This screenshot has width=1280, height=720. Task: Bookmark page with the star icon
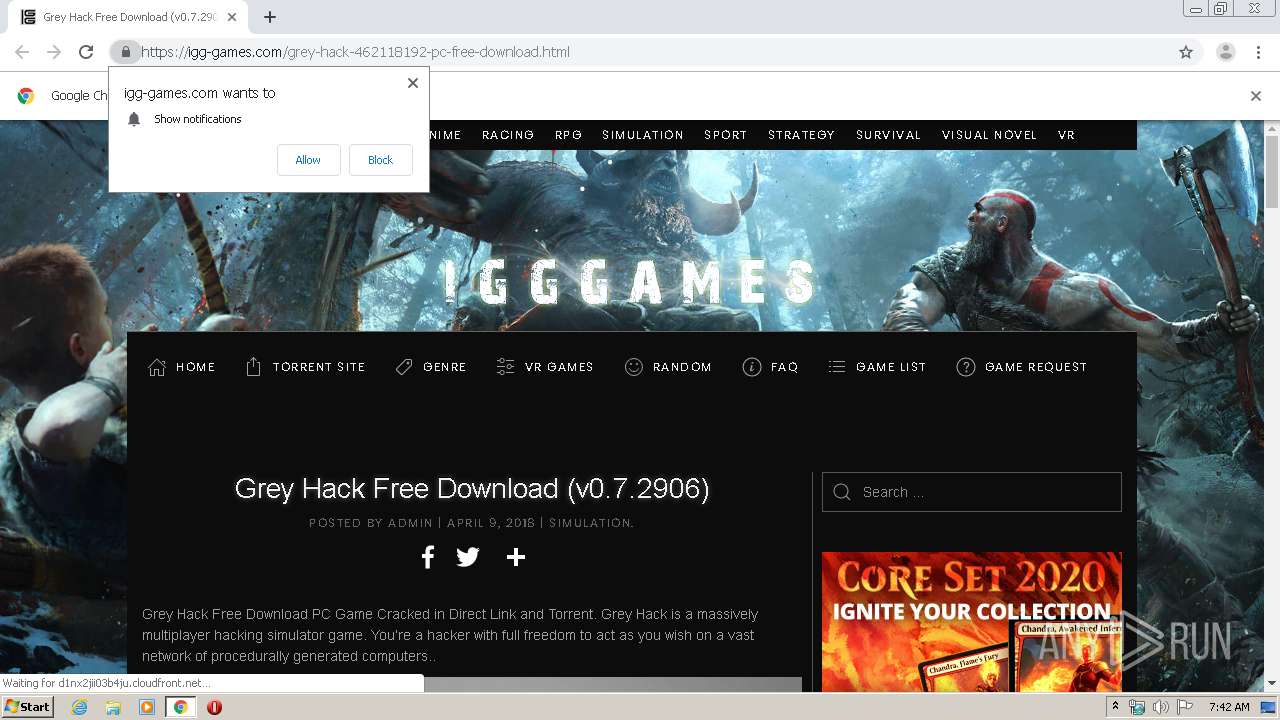tap(1186, 52)
